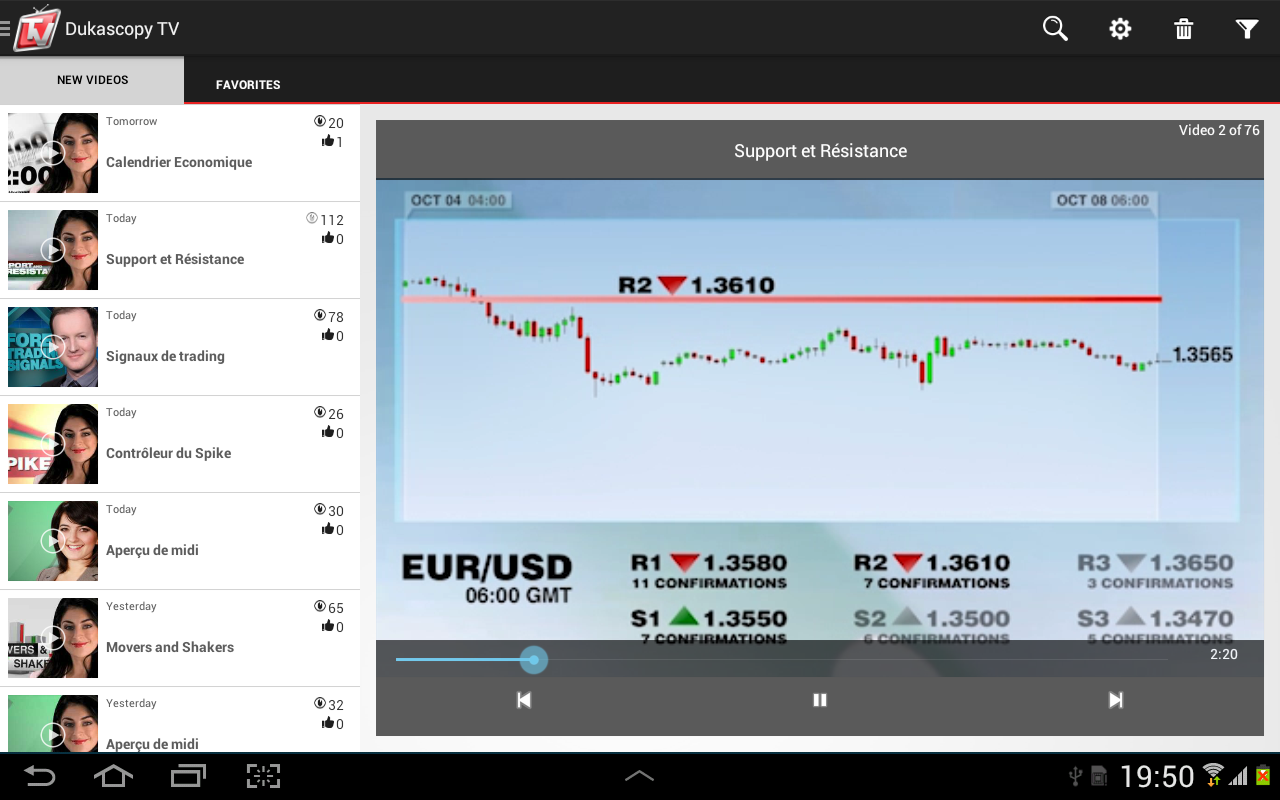Open settings gear in top bar

[x=1120, y=29]
